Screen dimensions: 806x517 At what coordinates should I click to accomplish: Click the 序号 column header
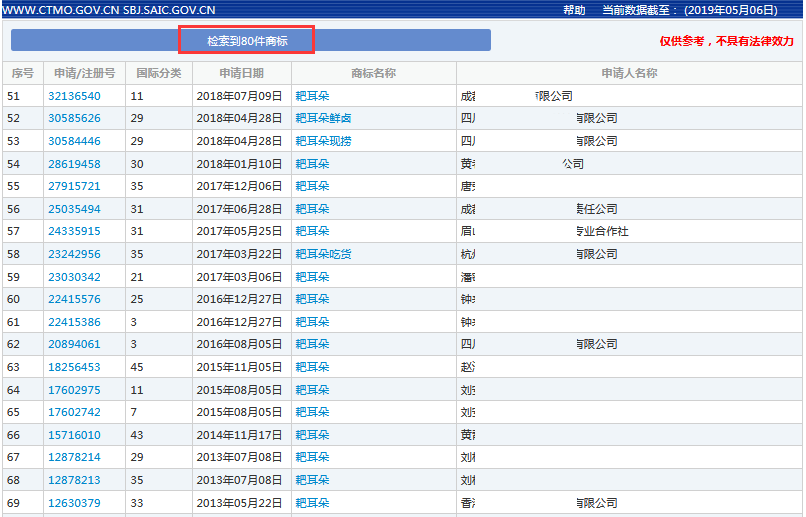click(x=23, y=73)
